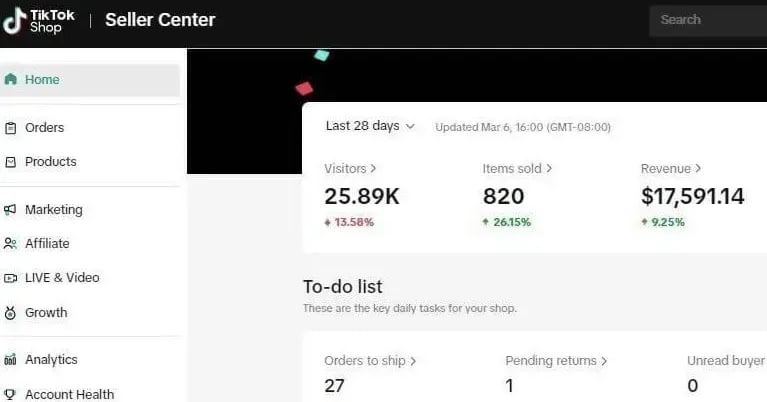Open Orders via its clipboard icon

click(x=10, y=128)
